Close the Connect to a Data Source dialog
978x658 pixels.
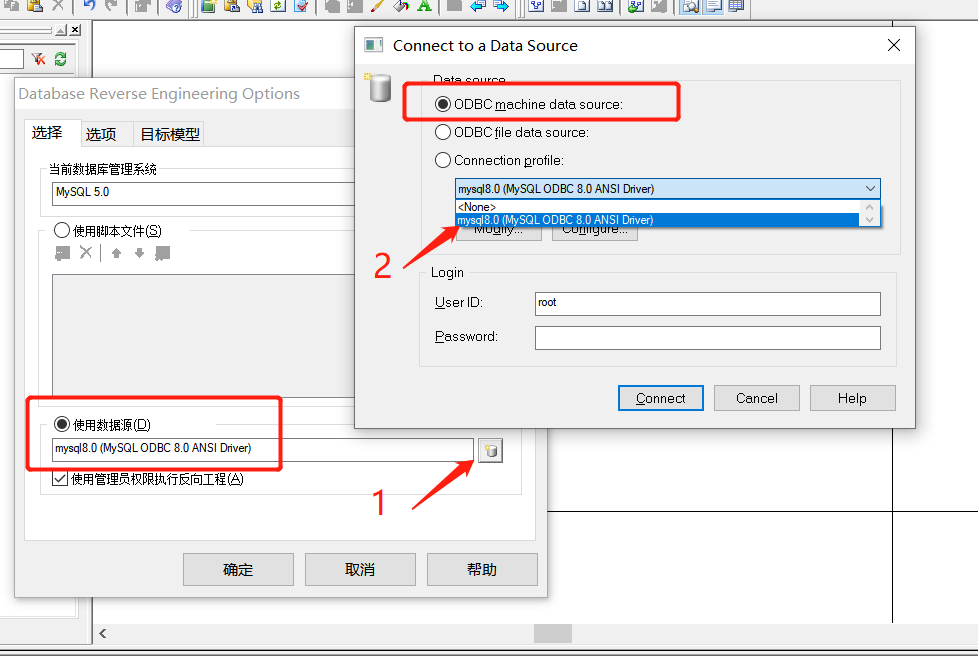[893, 45]
